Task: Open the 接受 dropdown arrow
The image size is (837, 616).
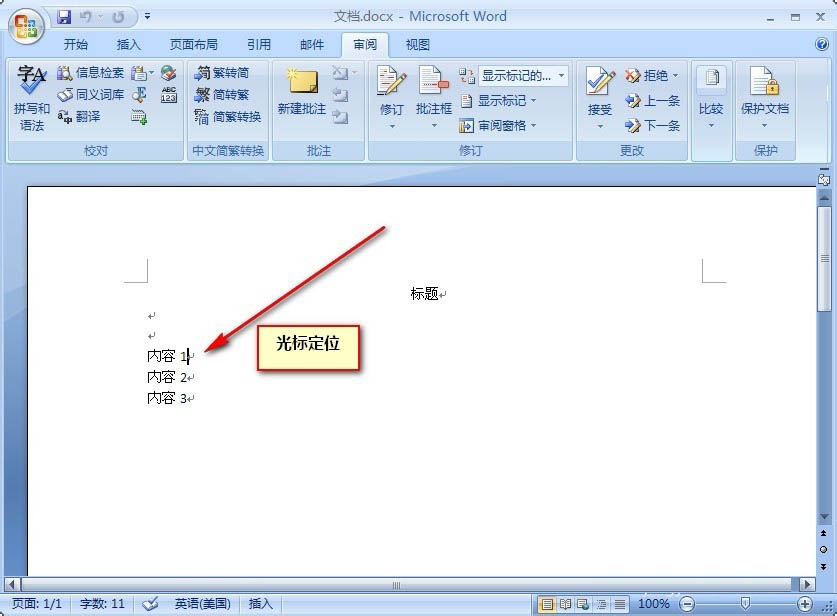Action: pyautogui.click(x=600, y=127)
